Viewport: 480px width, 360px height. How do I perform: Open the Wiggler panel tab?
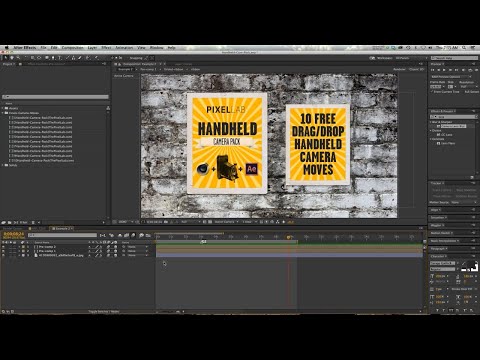point(436,225)
